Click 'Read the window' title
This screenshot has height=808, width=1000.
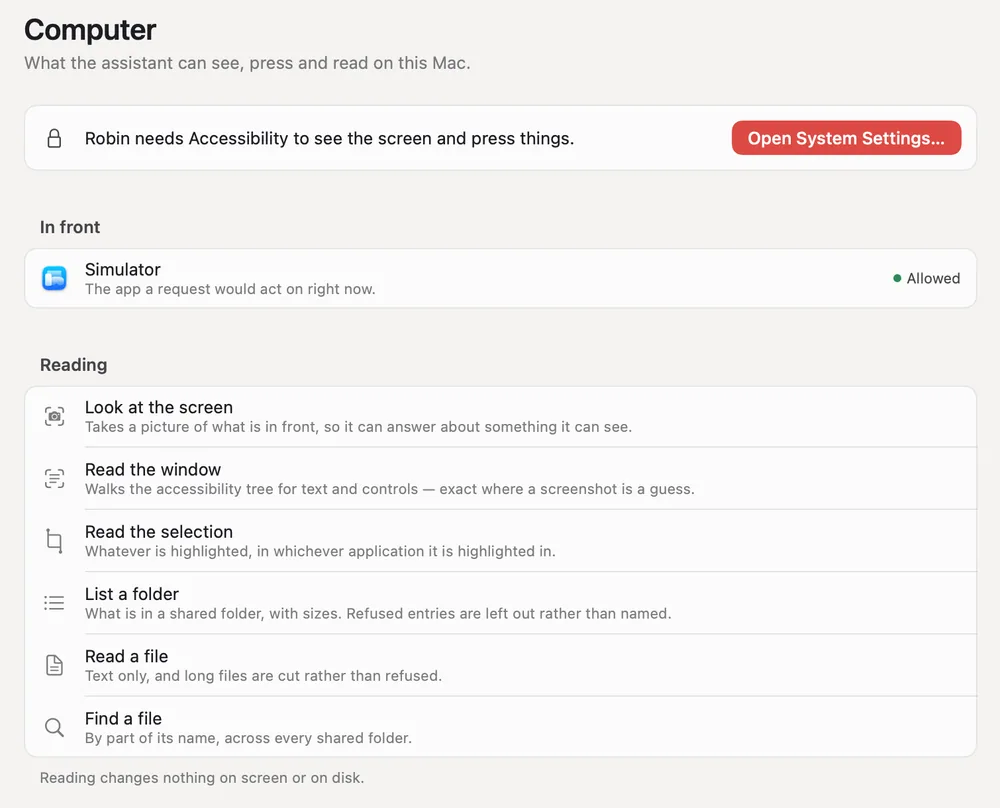tap(153, 469)
